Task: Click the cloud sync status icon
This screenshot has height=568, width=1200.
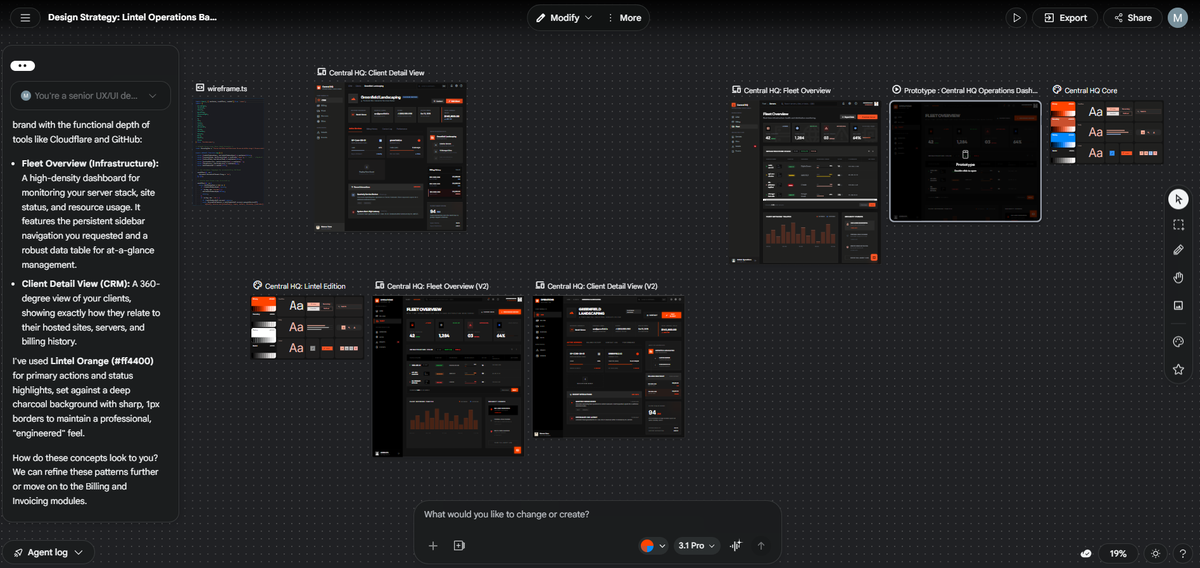Action: (x=1086, y=553)
